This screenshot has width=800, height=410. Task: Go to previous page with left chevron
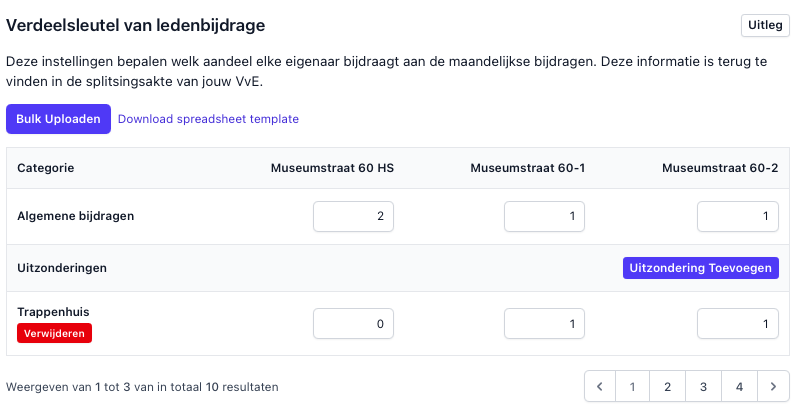pyautogui.click(x=599, y=386)
